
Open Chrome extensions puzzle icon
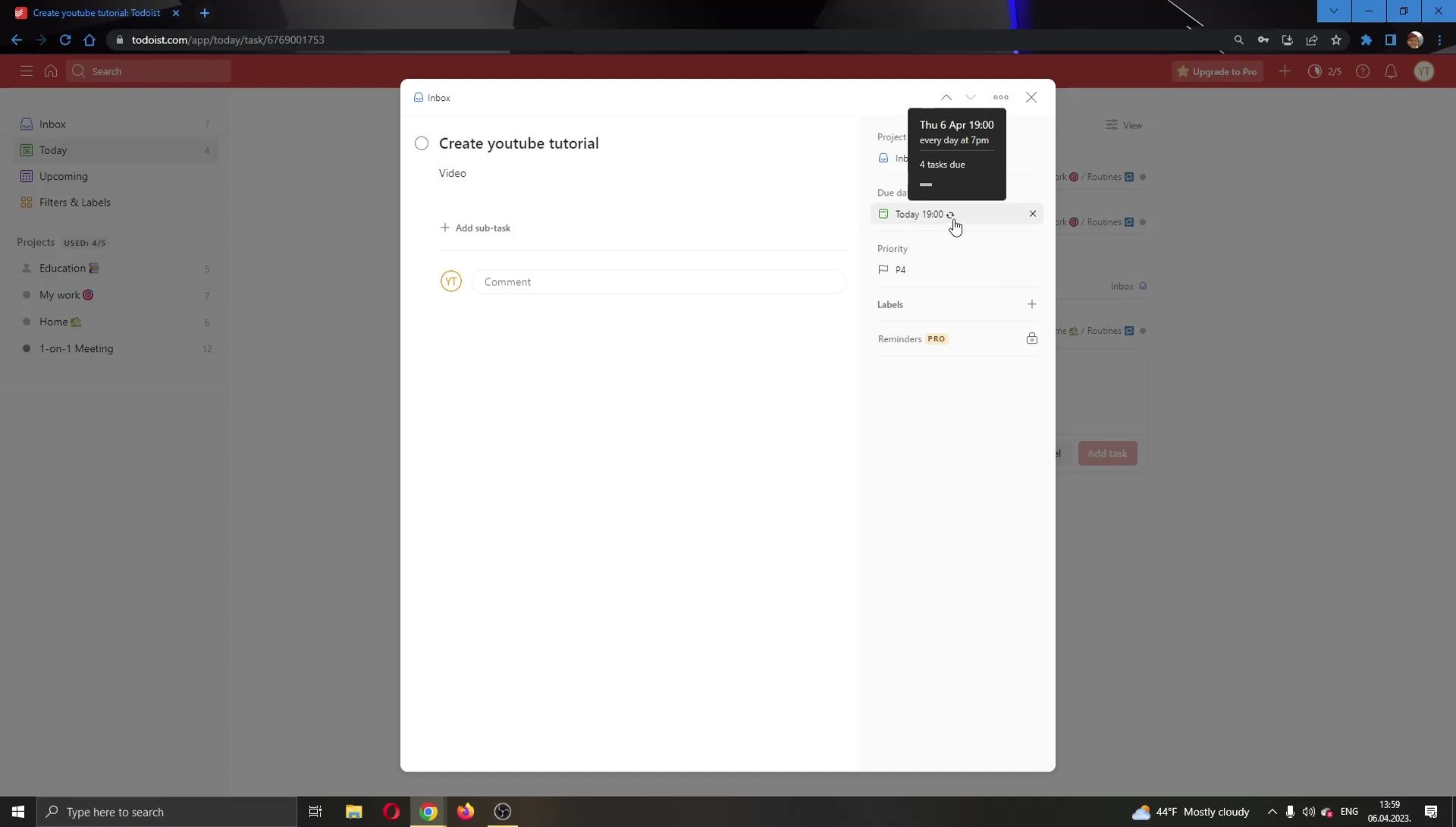pyautogui.click(x=1366, y=39)
